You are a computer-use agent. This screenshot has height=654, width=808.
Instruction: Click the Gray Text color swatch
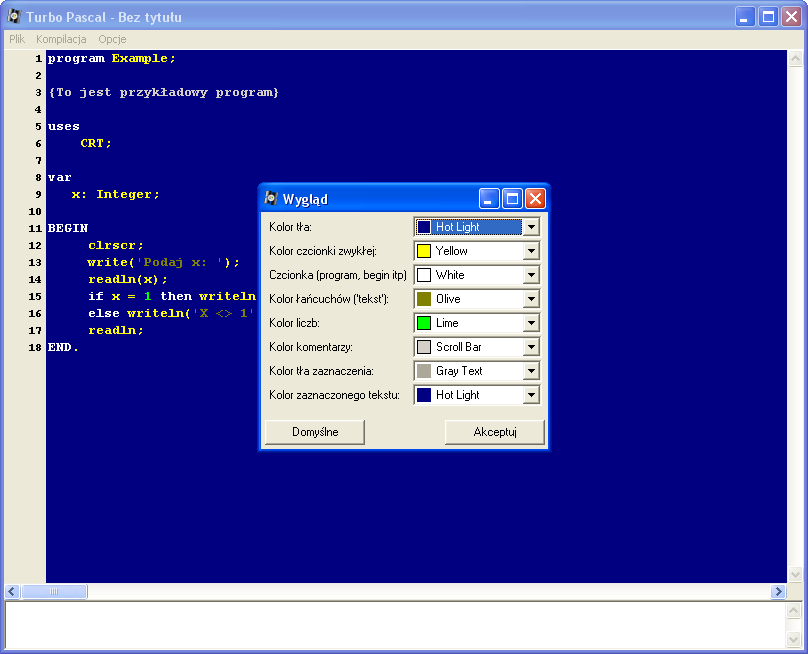point(424,371)
